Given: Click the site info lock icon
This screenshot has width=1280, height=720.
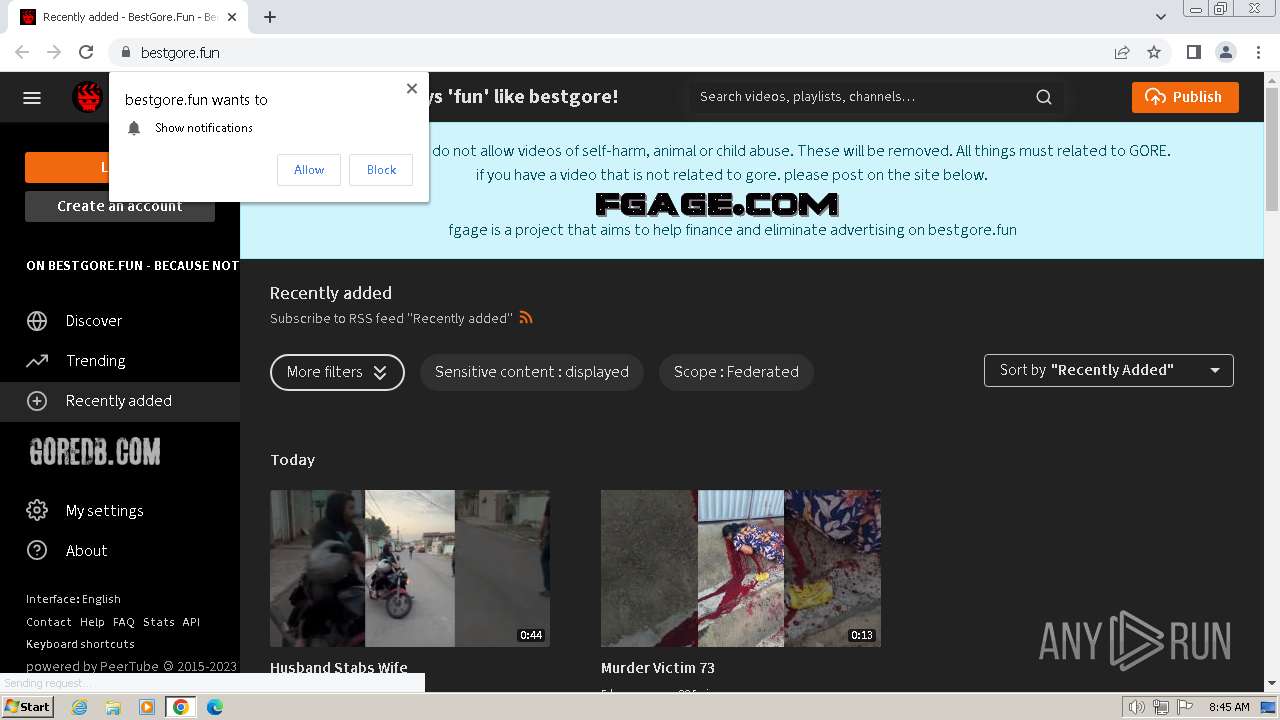Looking at the screenshot, I should click(x=126, y=52).
